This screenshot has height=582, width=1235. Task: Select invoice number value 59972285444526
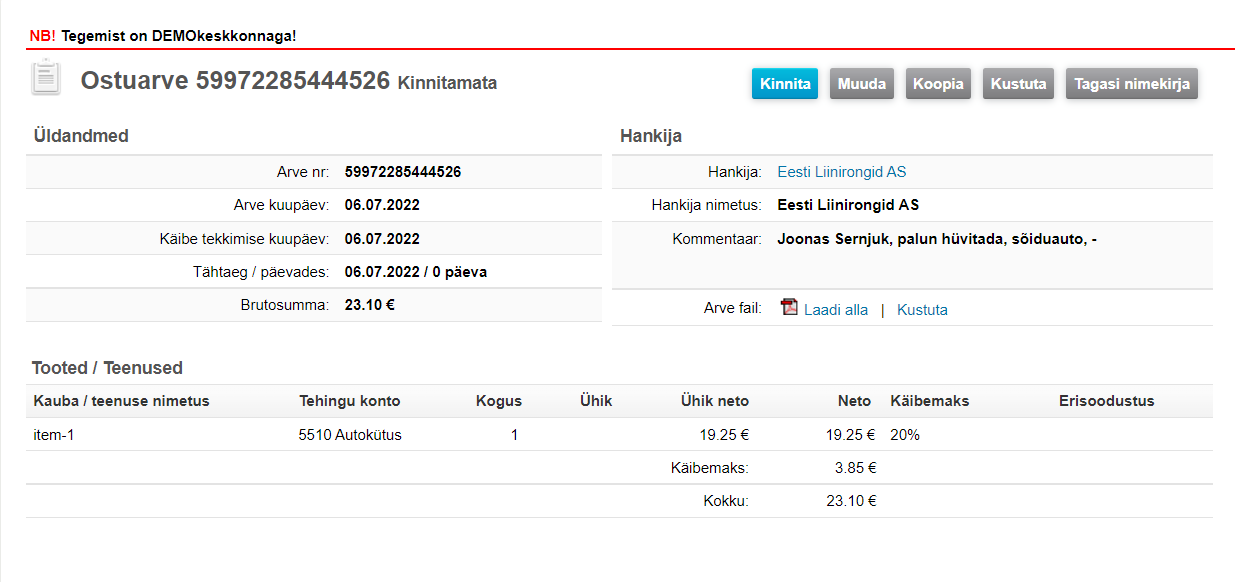click(403, 172)
